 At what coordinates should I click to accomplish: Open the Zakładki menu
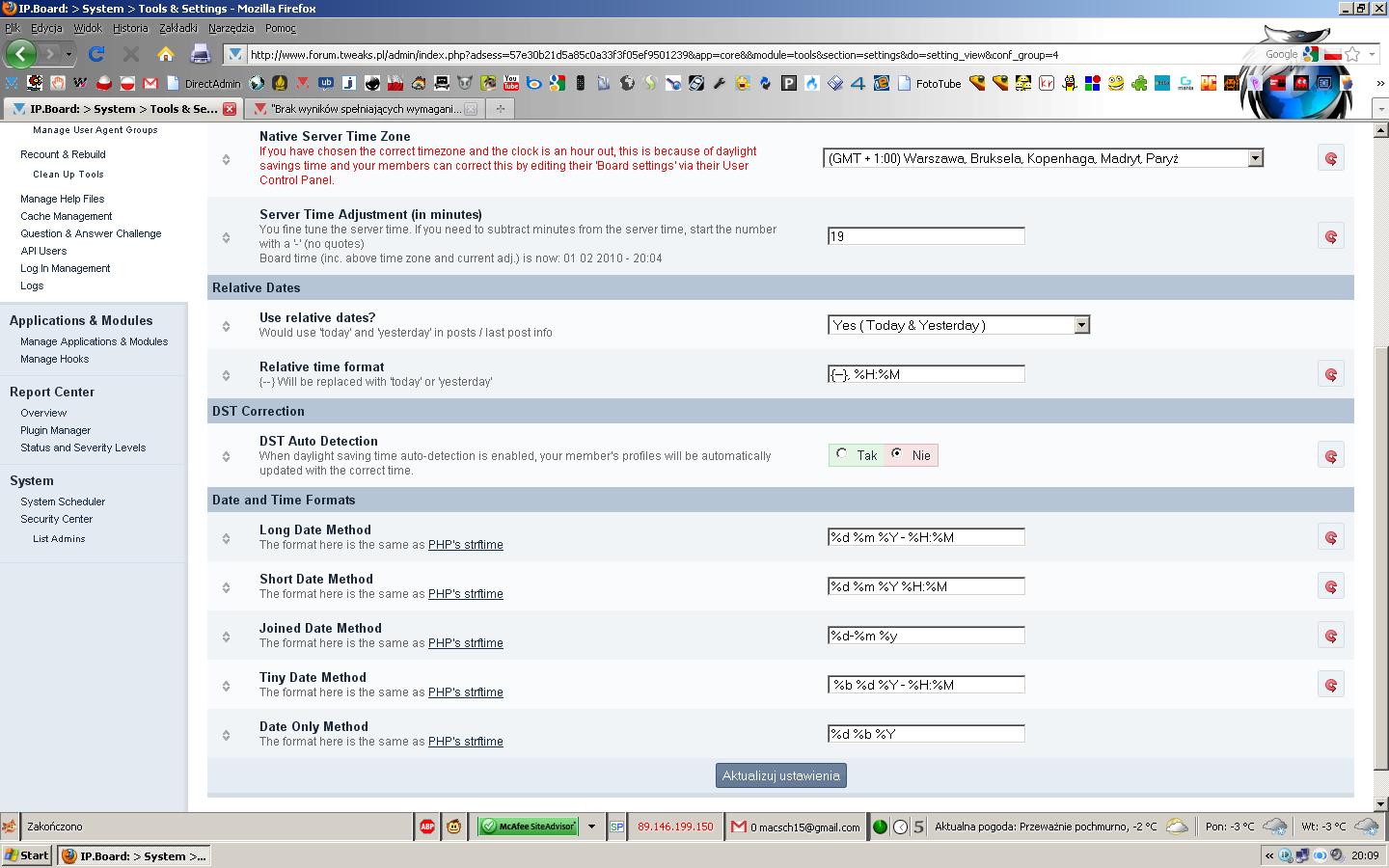pyautogui.click(x=178, y=28)
